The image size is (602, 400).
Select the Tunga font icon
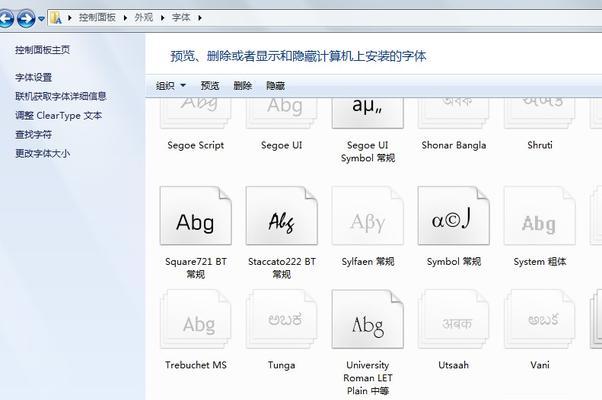(282, 319)
